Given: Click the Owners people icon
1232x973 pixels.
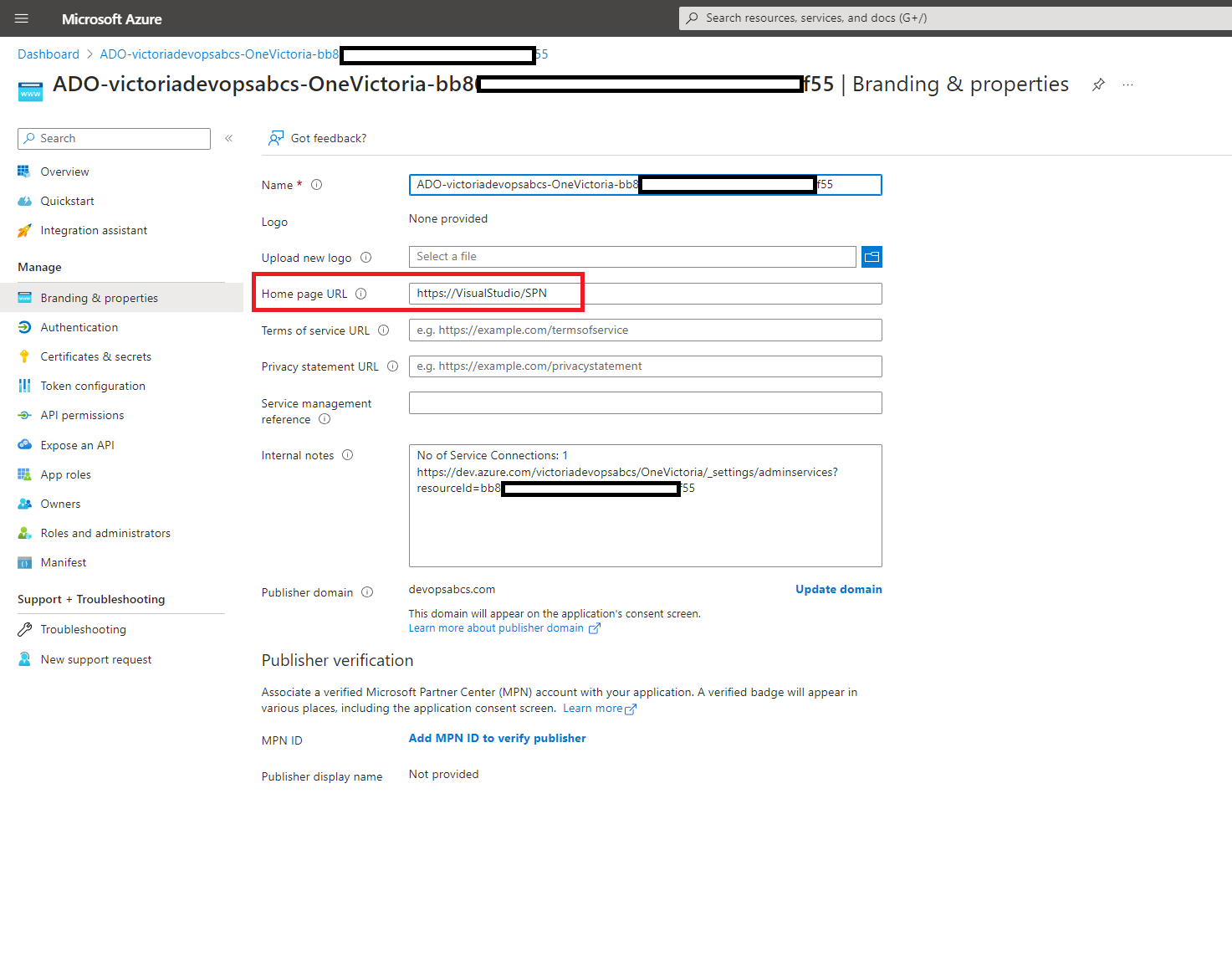Looking at the screenshot, I should point(24,504).
